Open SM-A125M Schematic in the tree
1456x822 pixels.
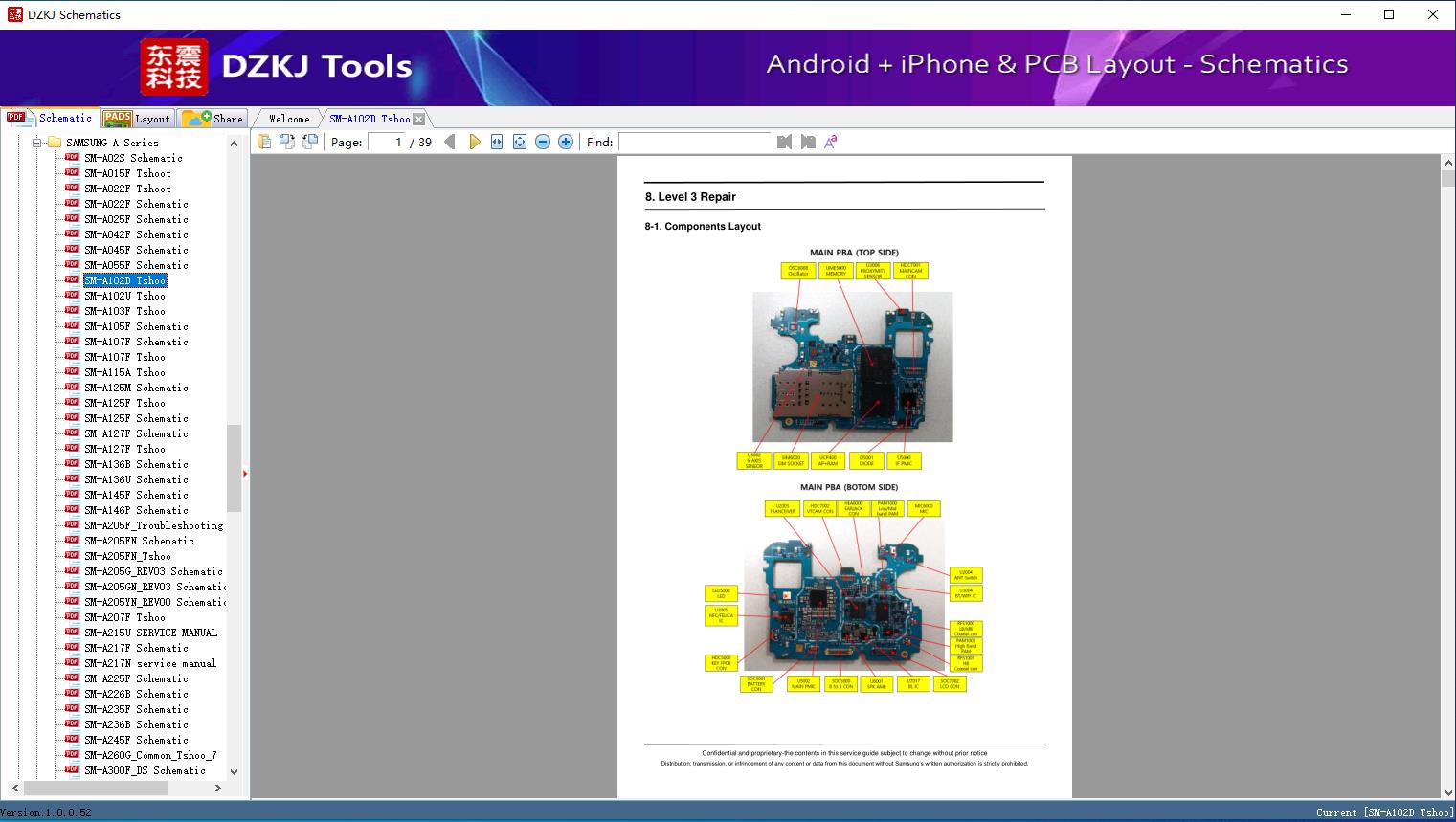click(x=136, y=388)
